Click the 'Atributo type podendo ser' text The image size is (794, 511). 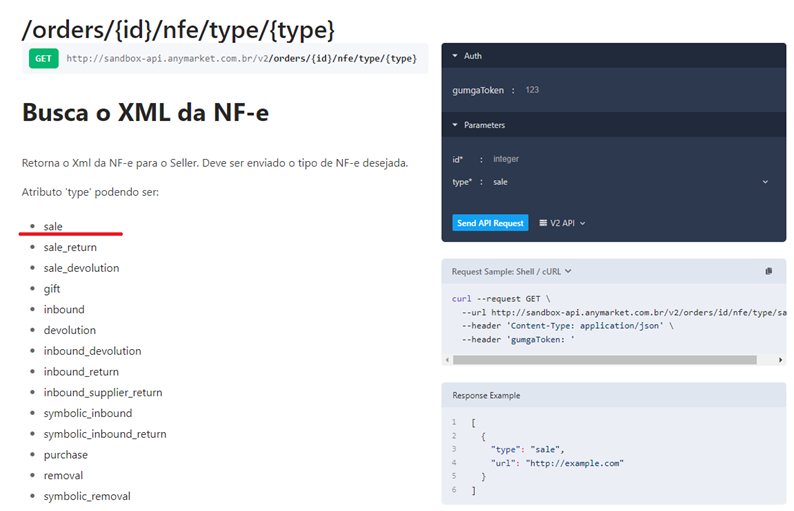pyautogui.click(x=90, y=192)
